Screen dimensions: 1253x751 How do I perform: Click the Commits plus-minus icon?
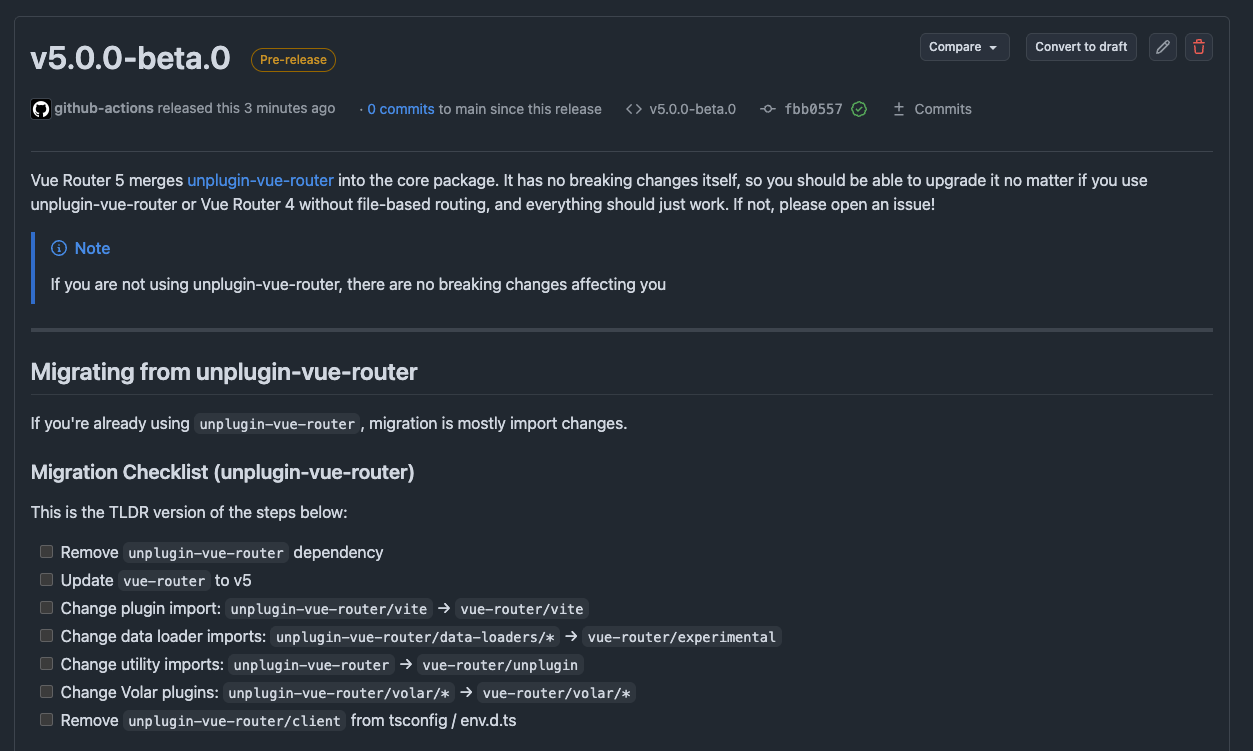(x=899, y=109)
